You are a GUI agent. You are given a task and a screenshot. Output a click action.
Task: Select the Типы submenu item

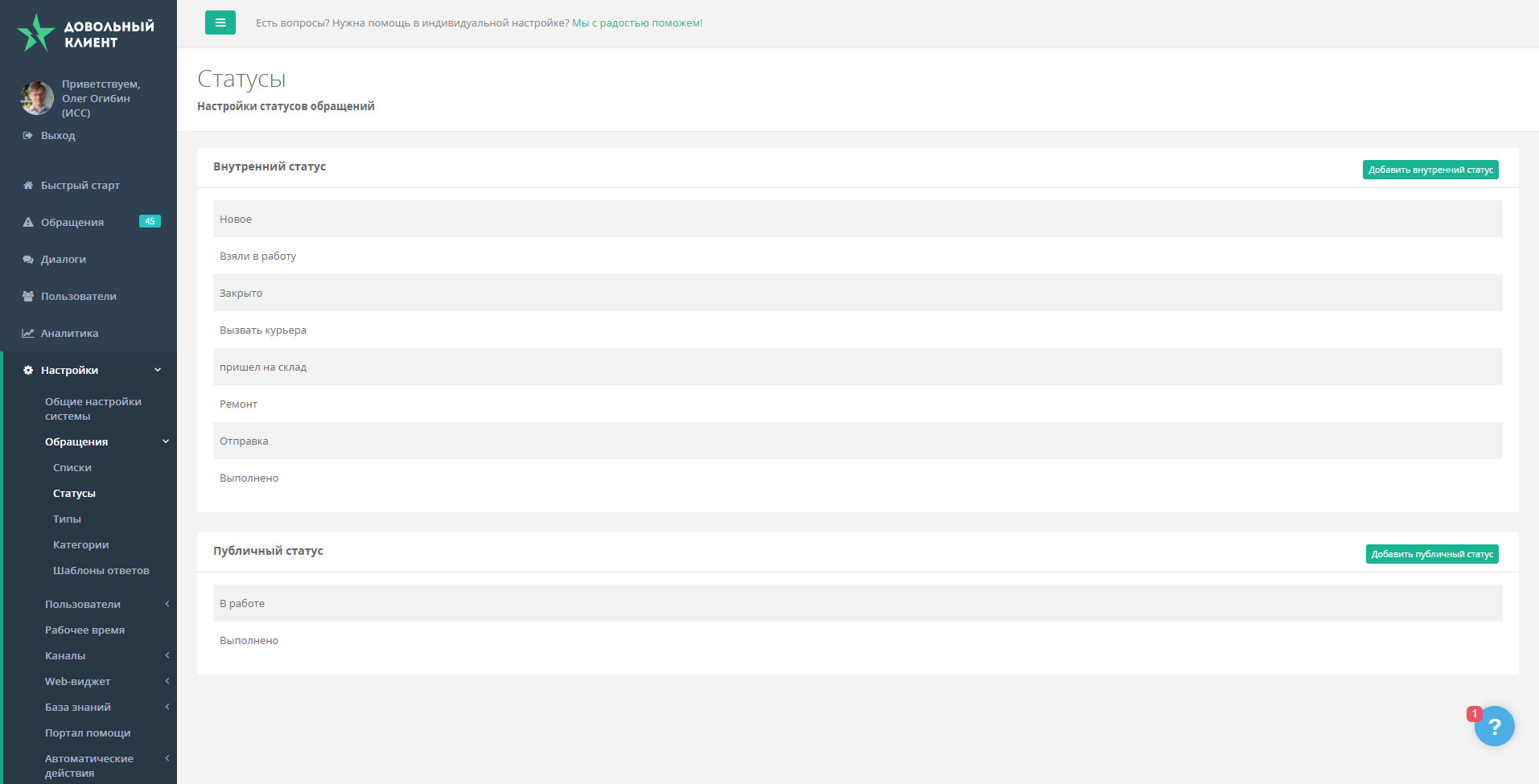67,519
